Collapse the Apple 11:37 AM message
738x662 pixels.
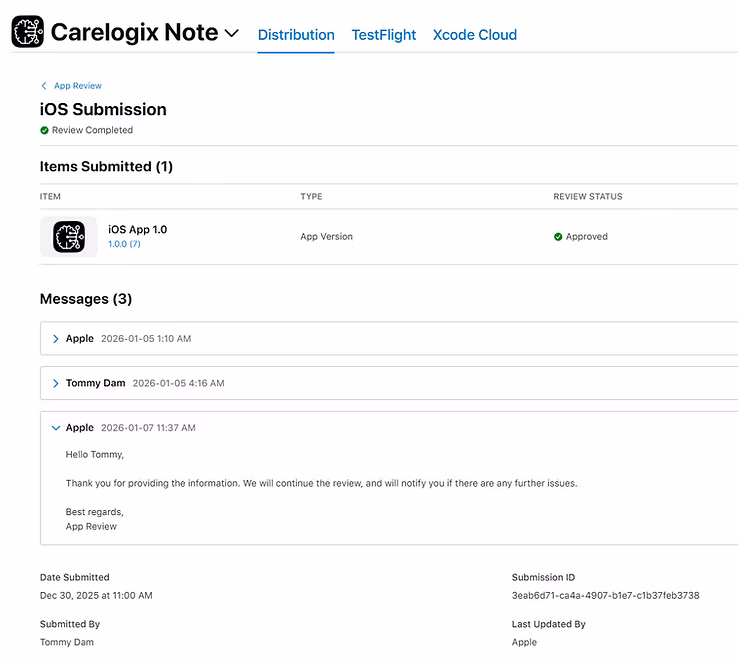pos(56,428)
